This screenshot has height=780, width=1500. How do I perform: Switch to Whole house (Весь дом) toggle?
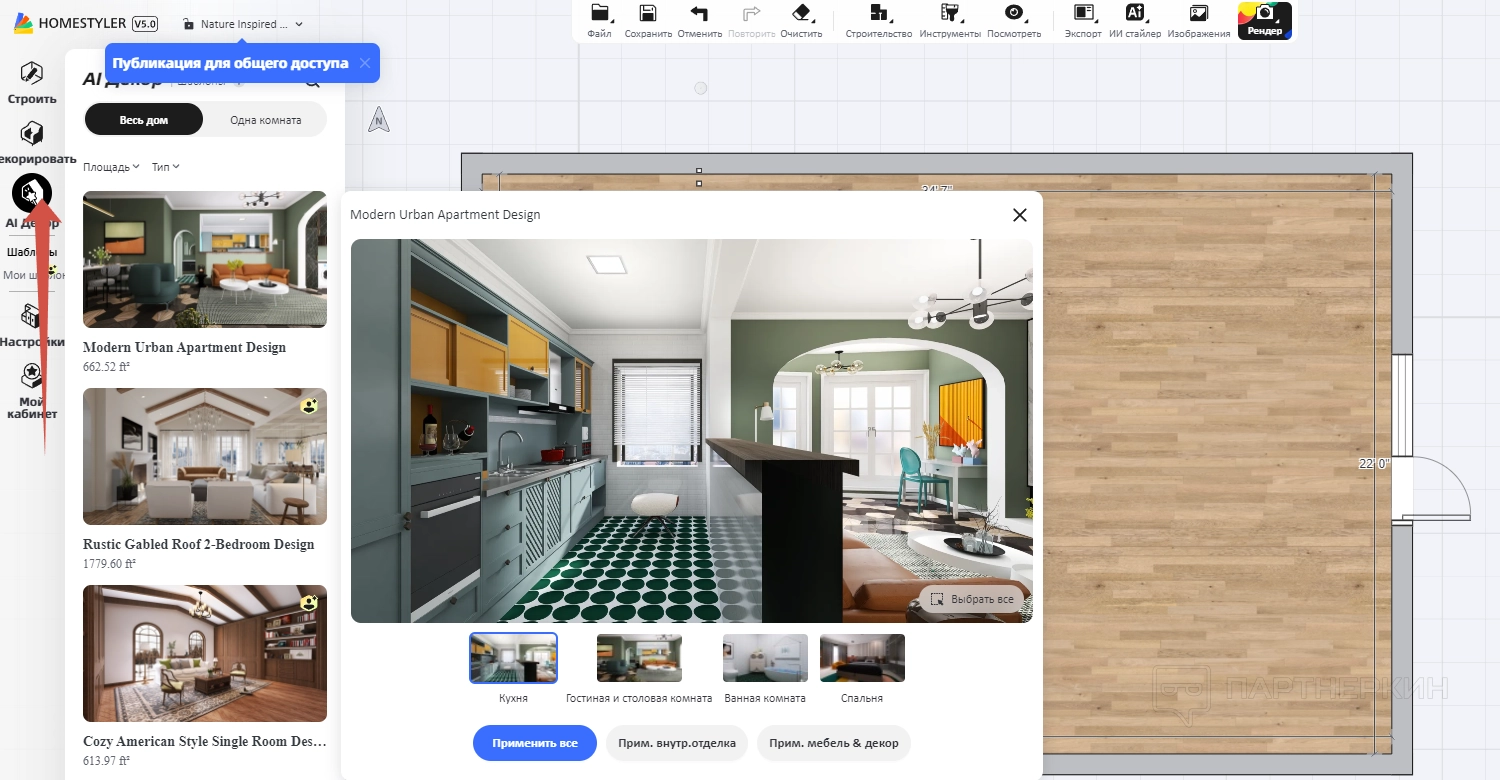point(144,120)
